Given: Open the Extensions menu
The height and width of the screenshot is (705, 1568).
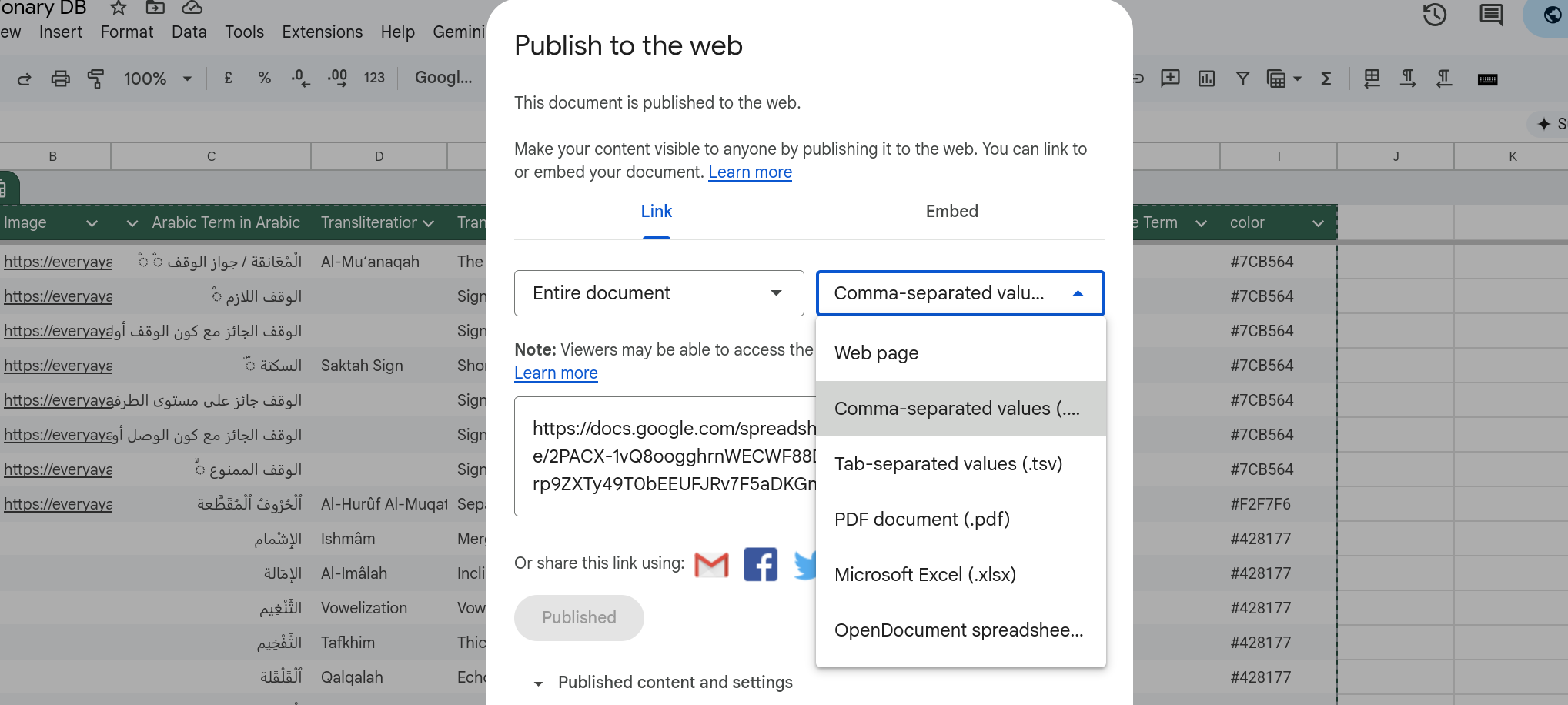Looking at the screenshot, I should [x=322, y=32].
